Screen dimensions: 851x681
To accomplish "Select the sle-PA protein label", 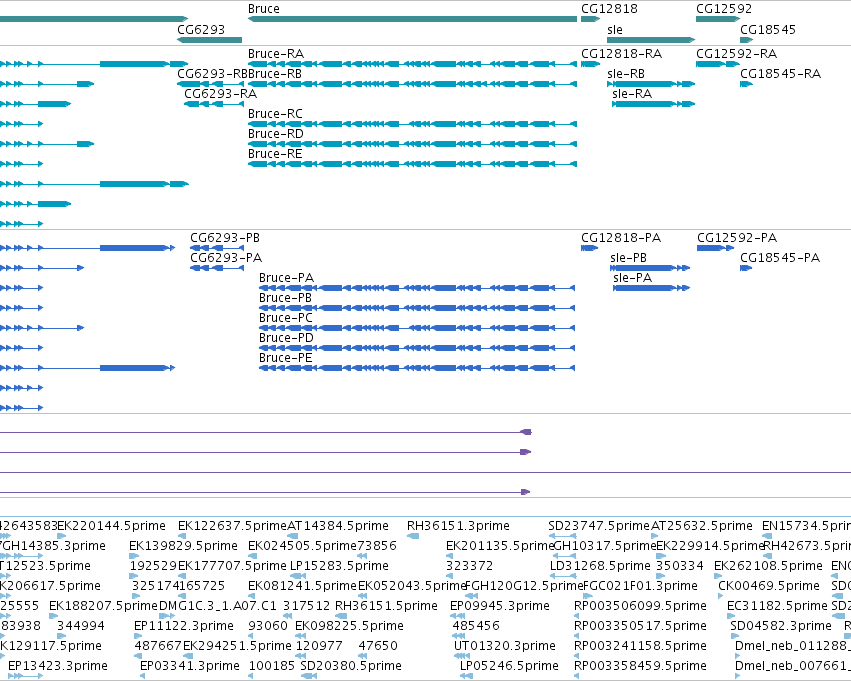I will 632,278.
